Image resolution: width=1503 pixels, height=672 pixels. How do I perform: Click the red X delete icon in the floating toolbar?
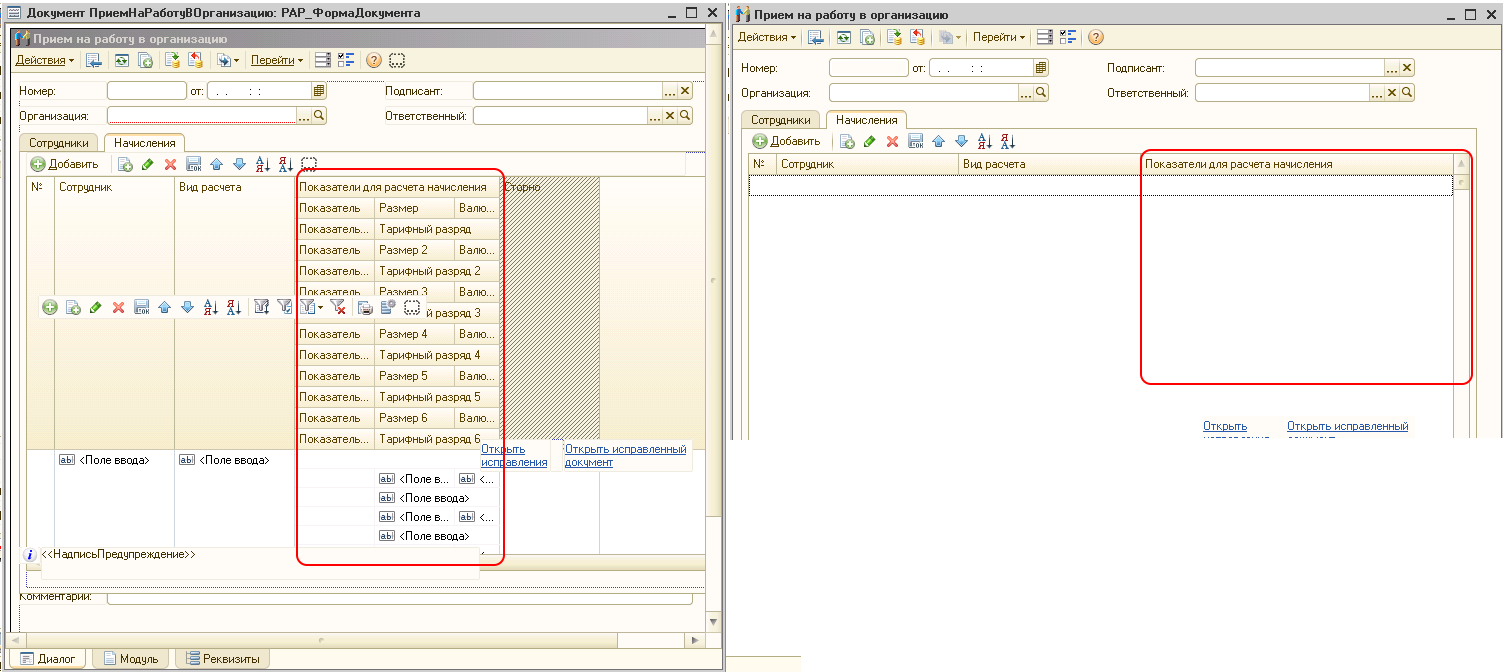click(118, 307)
